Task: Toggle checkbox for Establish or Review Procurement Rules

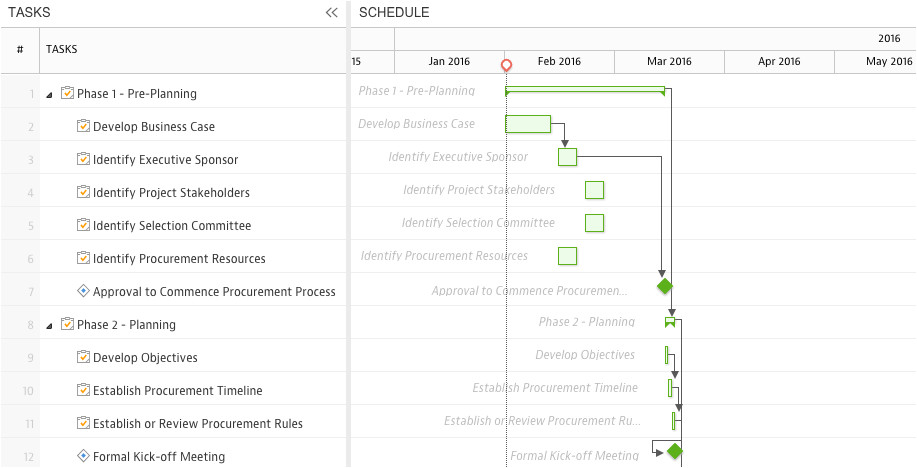Action: coord(84,423)
